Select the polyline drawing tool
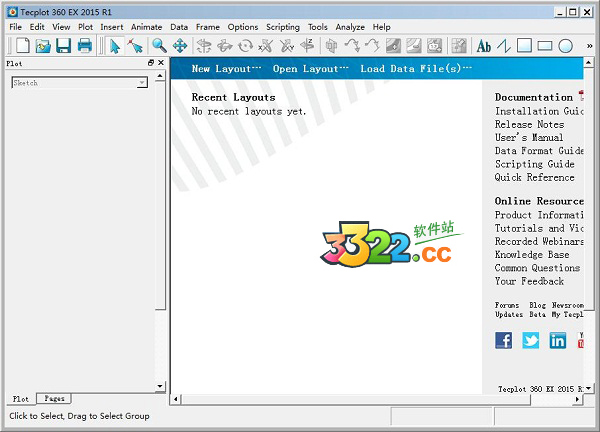600x432 pixels. 504,46
